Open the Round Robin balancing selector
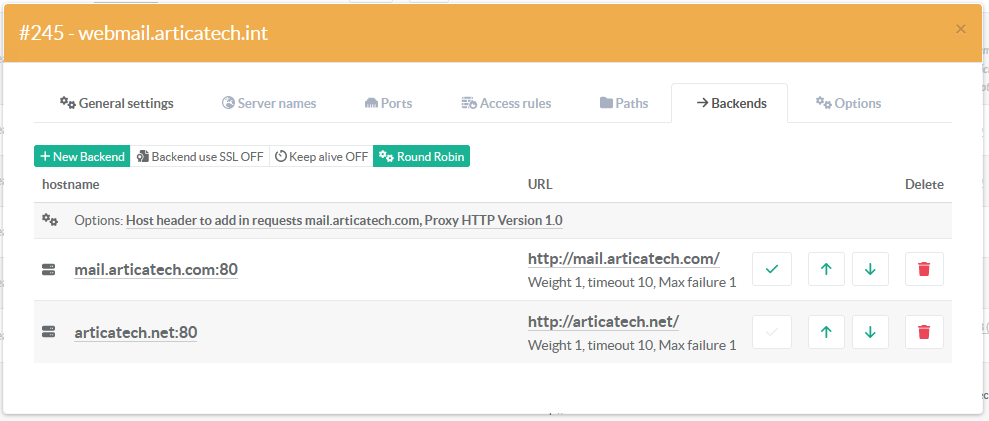This screenshot has height=421, width=989. pyautogui.click(x=421, y=157)
